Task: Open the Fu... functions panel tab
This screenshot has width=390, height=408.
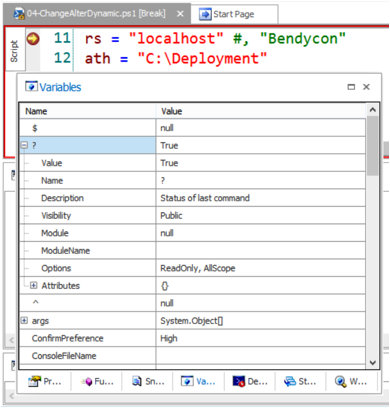Action: tap(97, 381)
